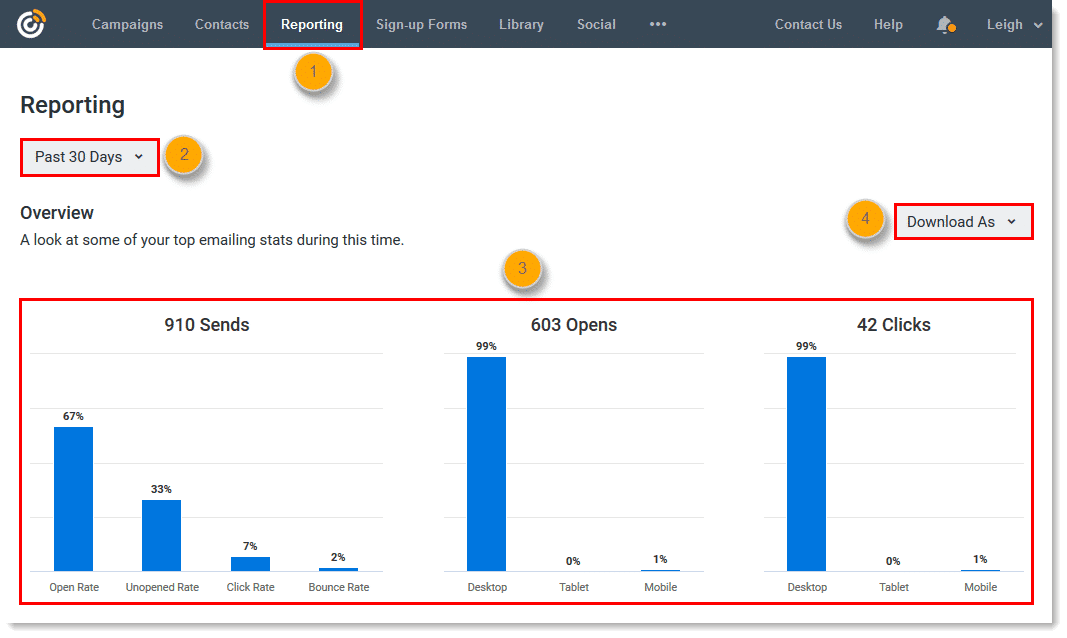The image size is (1067, 638).
Task: Open the Contacts tab
Action: 221,24
